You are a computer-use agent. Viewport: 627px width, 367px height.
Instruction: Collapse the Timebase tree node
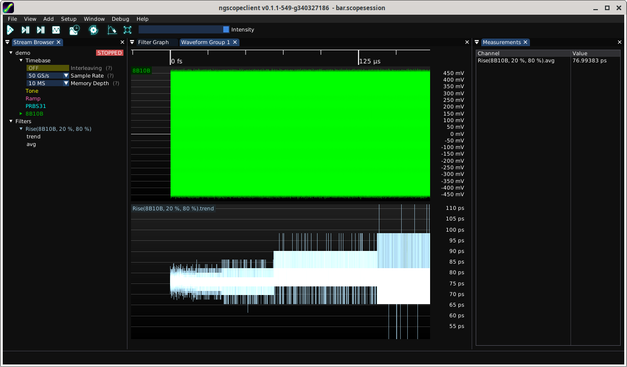click(21, 60)
